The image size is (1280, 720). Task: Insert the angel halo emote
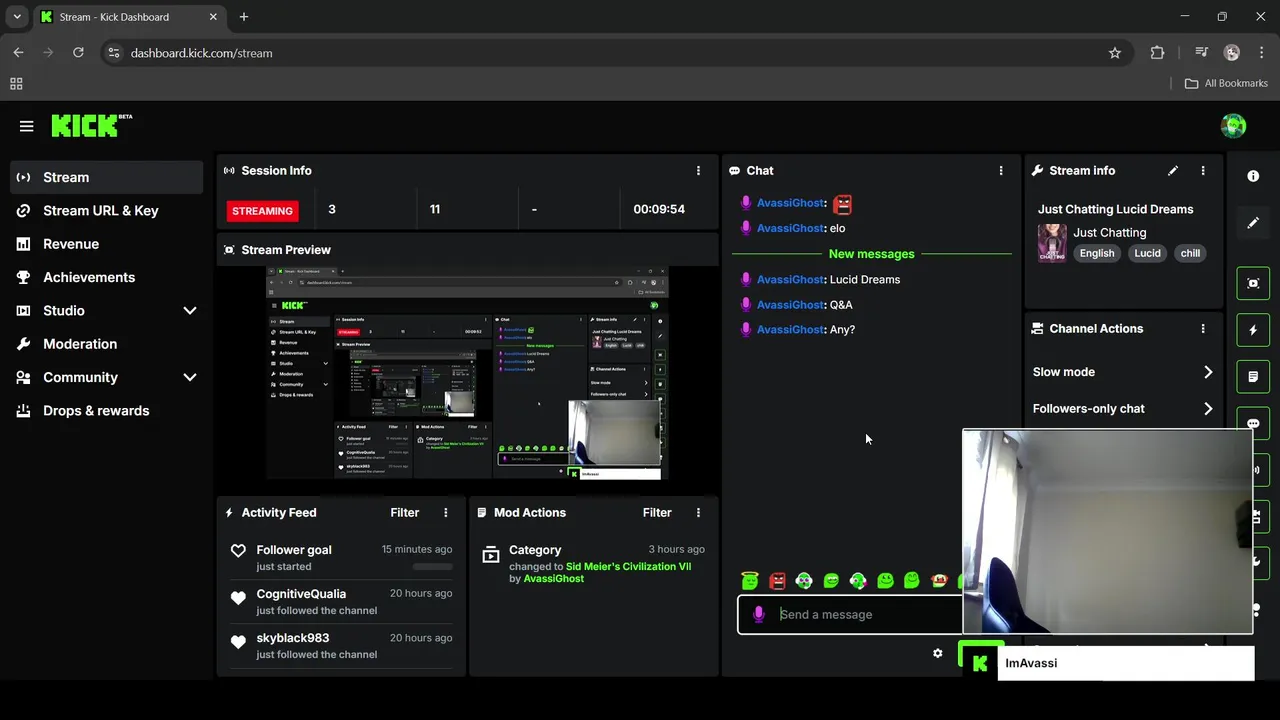point(750,581)
